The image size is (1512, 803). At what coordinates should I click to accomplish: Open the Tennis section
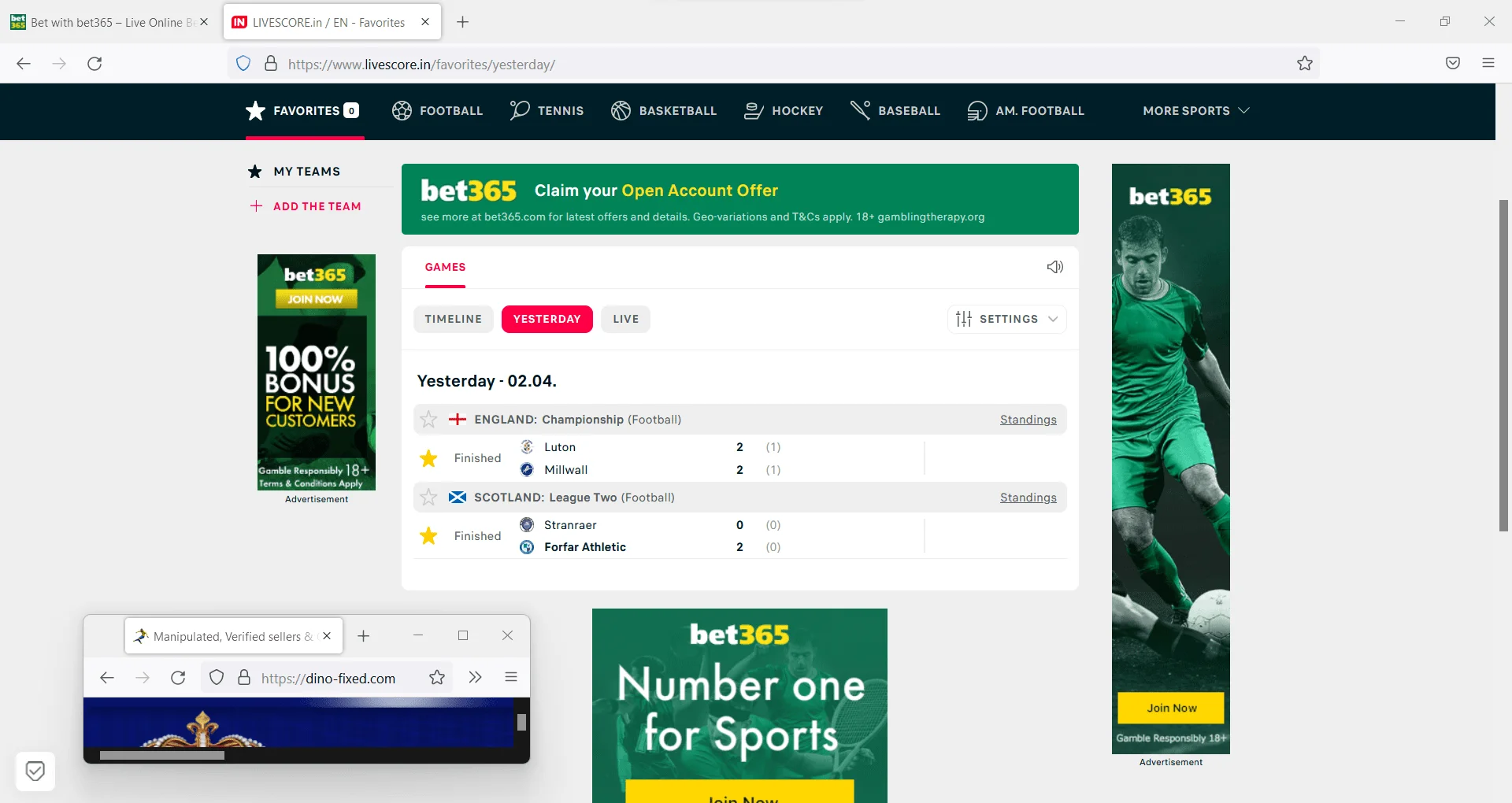(547, 111)
